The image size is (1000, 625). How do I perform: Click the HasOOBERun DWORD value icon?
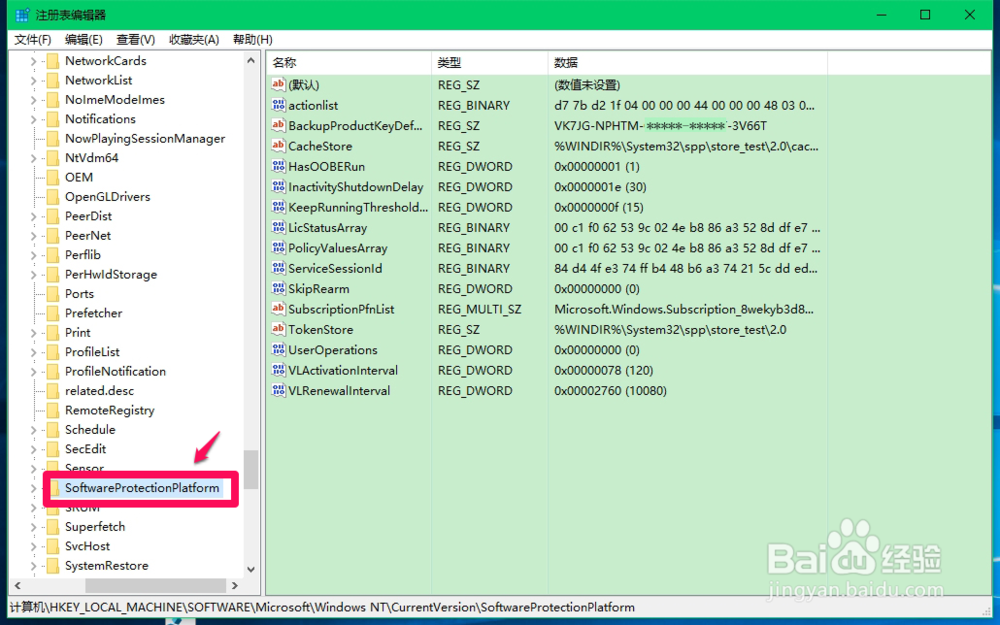coord(278,166)
